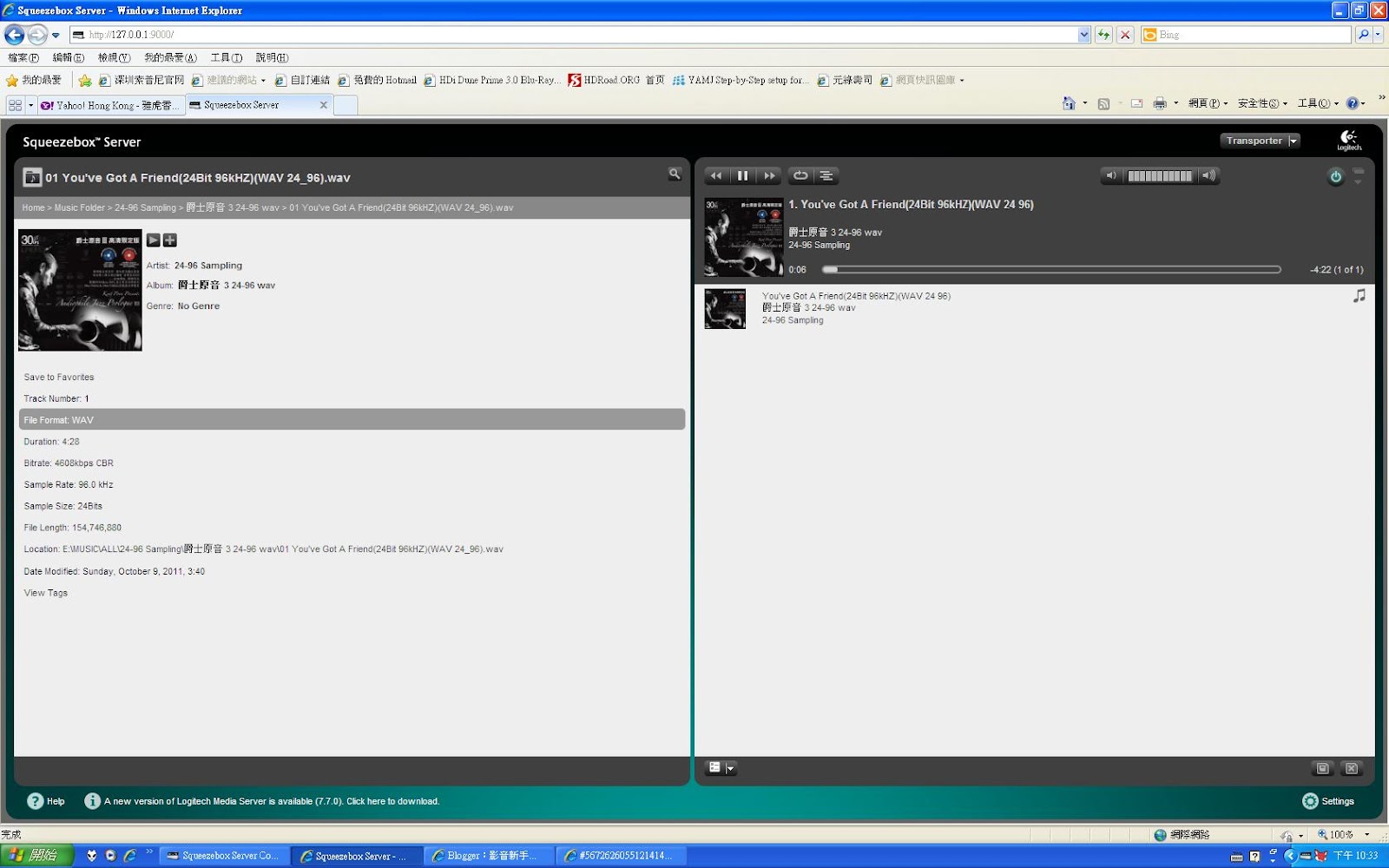Open the 工具(T) menu in the menu bar

[x=227, y=58]
